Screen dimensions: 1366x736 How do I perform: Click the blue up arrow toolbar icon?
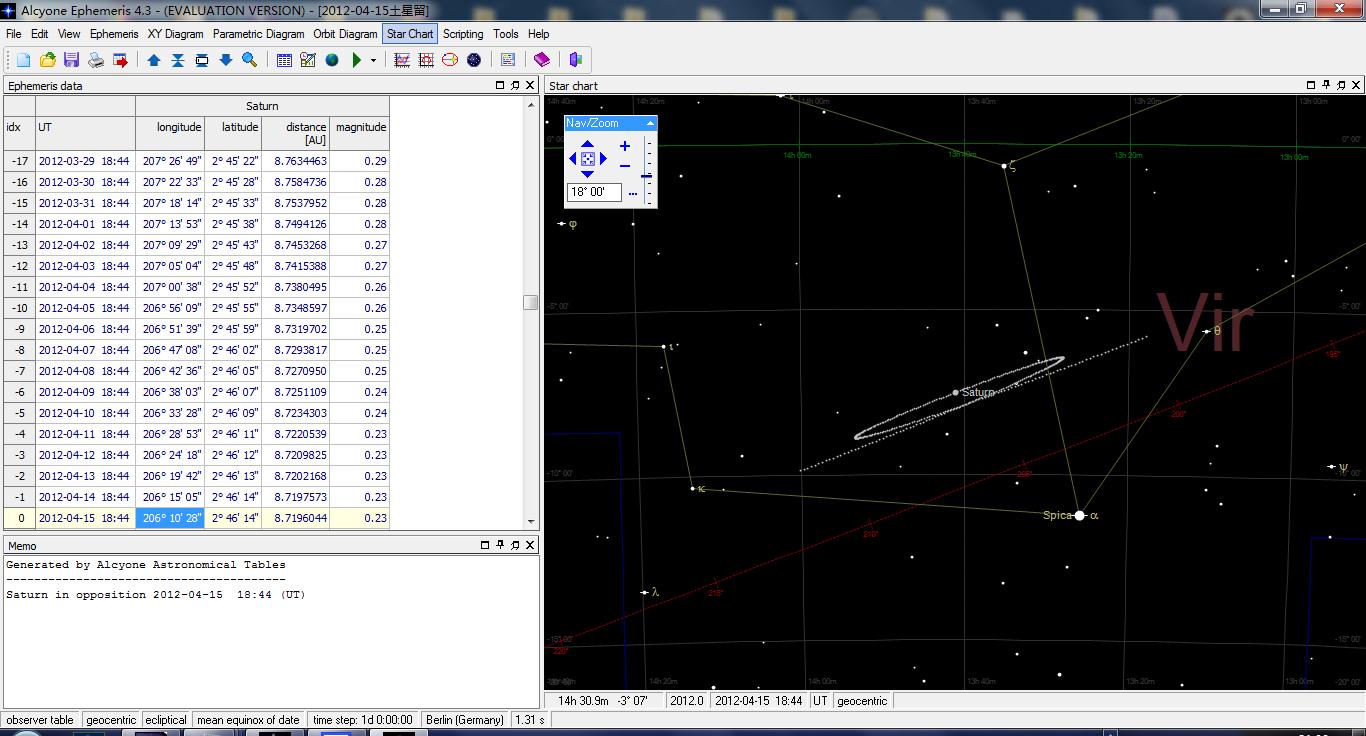click(x=154, y=60)
